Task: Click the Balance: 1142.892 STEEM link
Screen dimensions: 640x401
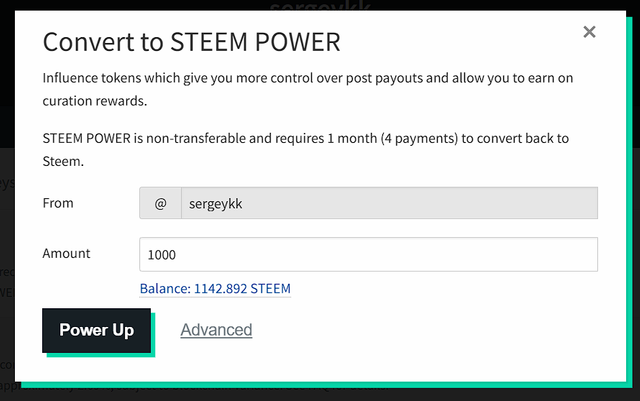Action: (x=215, y=289)
